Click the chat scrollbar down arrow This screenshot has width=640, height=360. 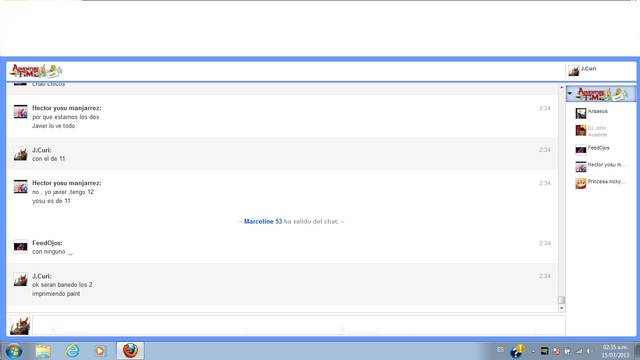(x=562, y=308)
